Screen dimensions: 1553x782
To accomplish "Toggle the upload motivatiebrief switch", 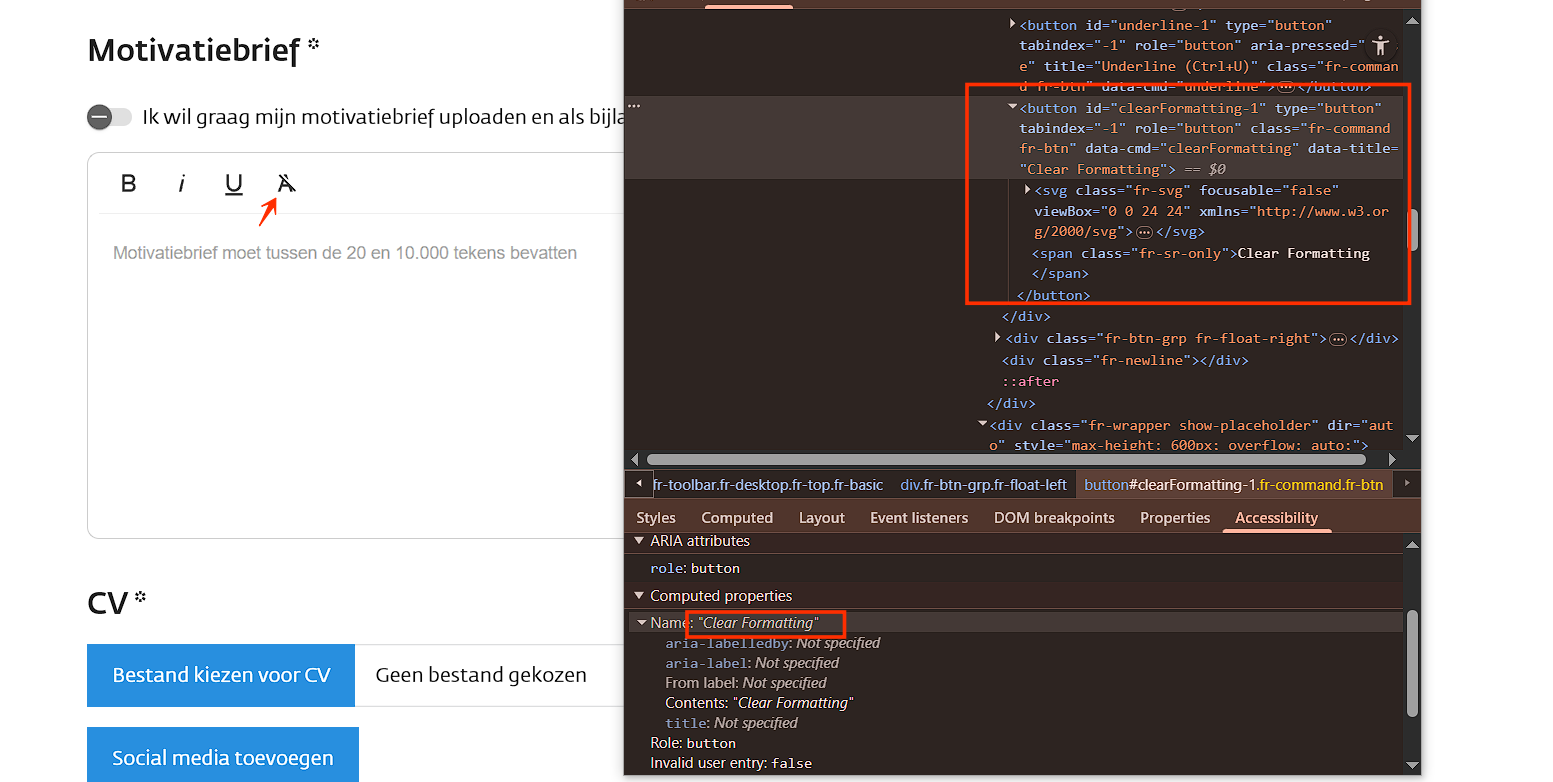I will pyautogui.click(x=109, y=117).
